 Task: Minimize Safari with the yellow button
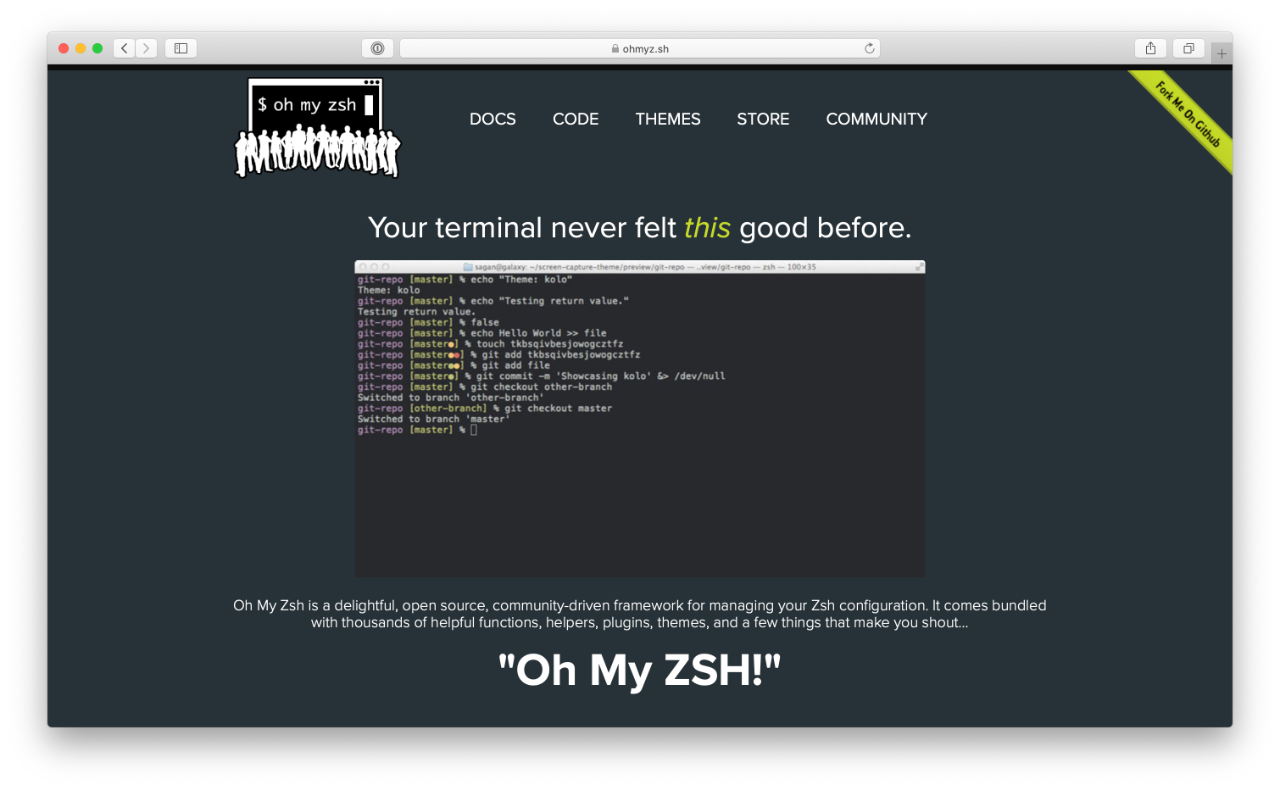(81, 48)
